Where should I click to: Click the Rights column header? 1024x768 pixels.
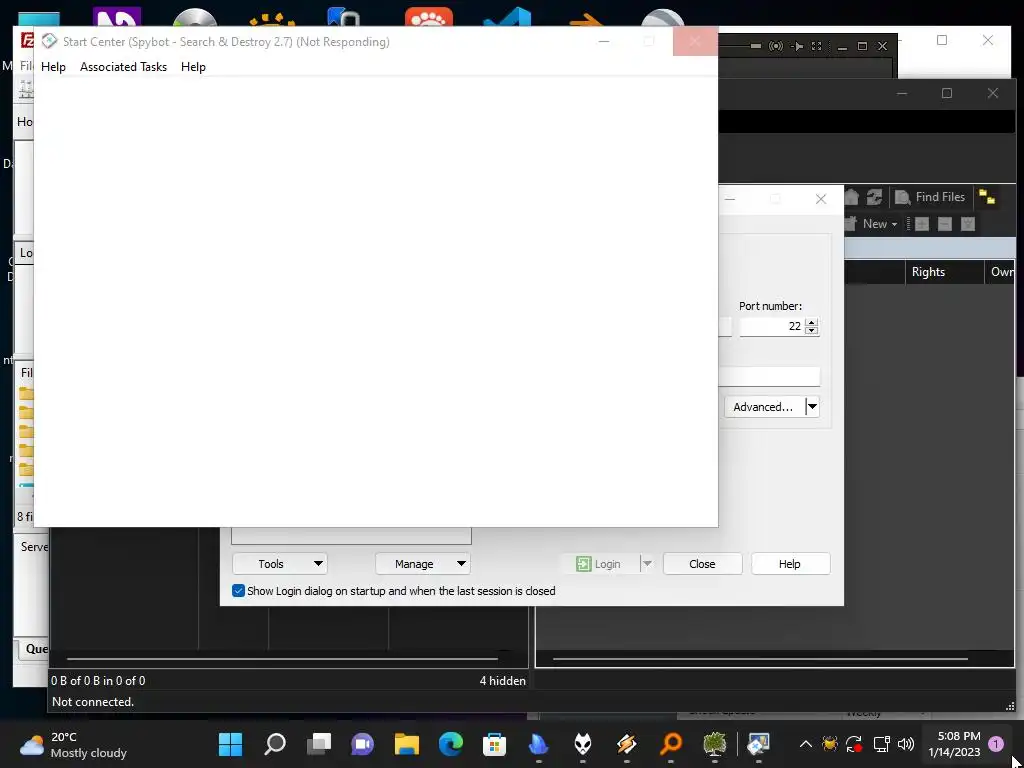click(944, 272)
